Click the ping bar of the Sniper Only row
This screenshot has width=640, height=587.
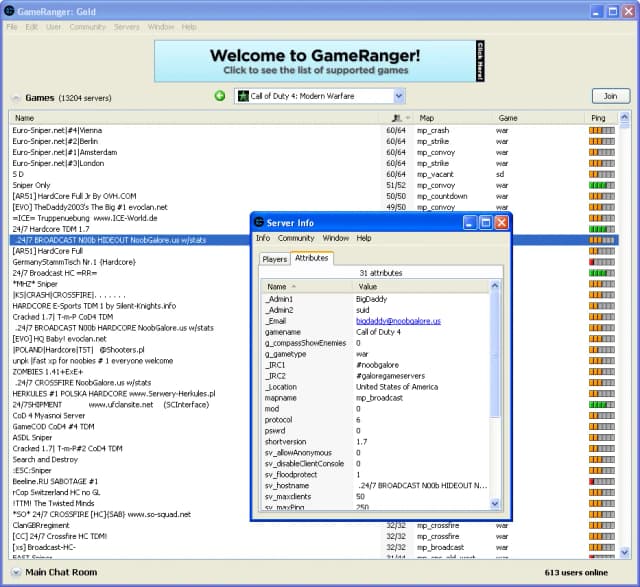tap(602, 185)
